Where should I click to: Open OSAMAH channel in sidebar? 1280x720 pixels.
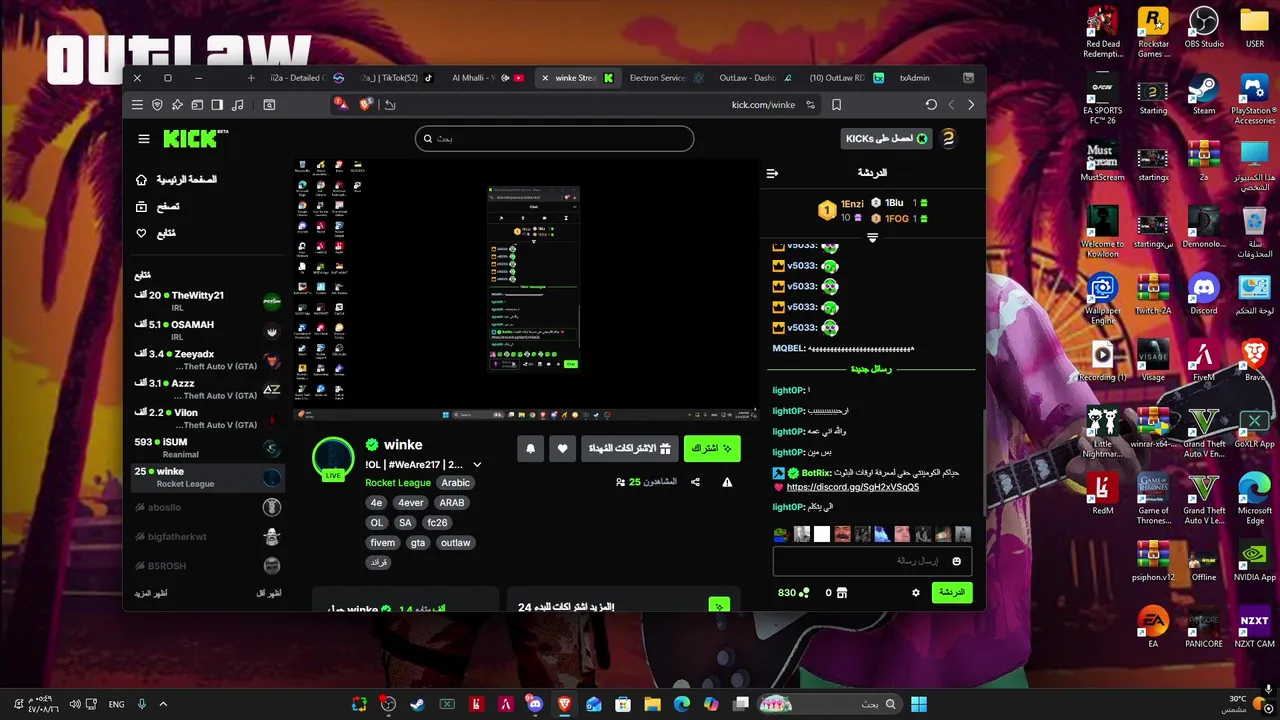point(208,330)
